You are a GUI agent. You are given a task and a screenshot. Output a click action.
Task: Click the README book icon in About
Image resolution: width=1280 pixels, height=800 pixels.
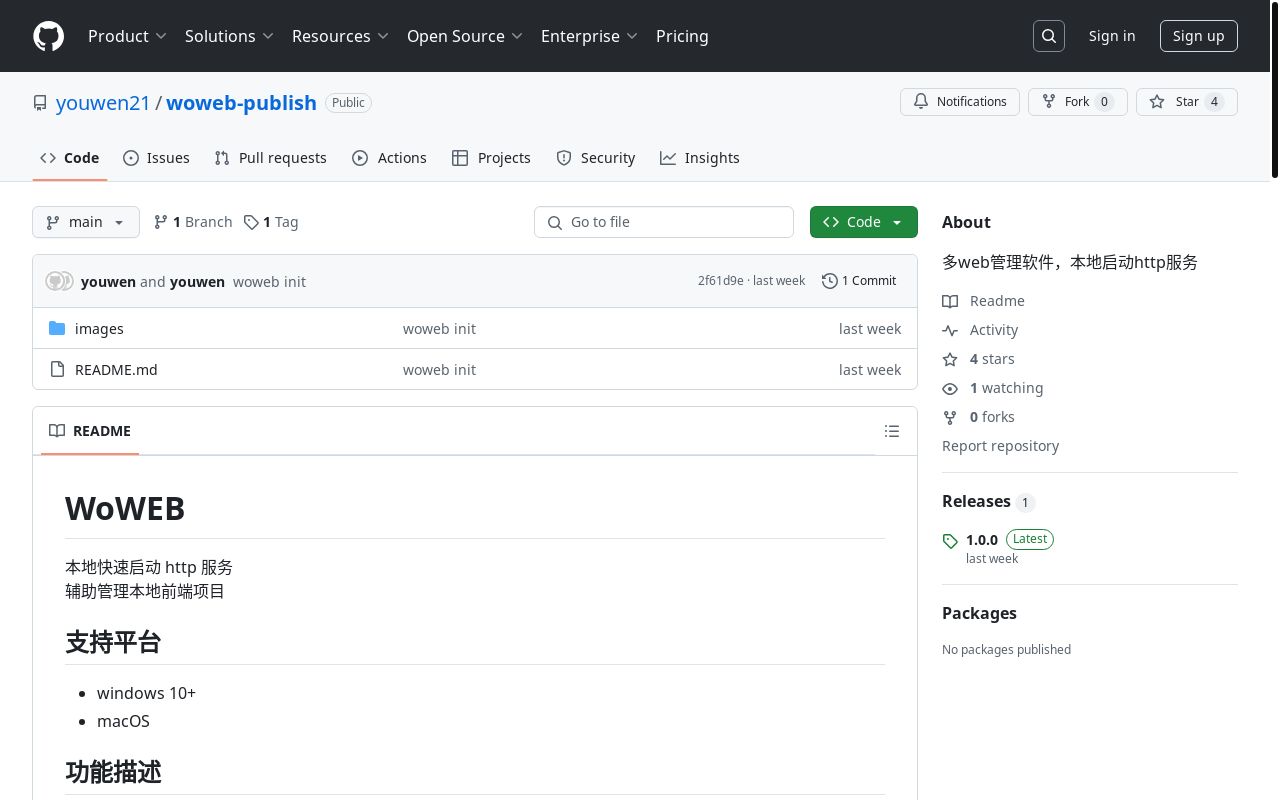point(950,301)
